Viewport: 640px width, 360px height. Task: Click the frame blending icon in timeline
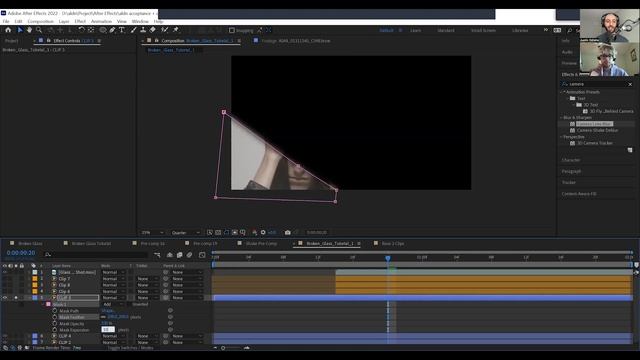tap(180, 255)
